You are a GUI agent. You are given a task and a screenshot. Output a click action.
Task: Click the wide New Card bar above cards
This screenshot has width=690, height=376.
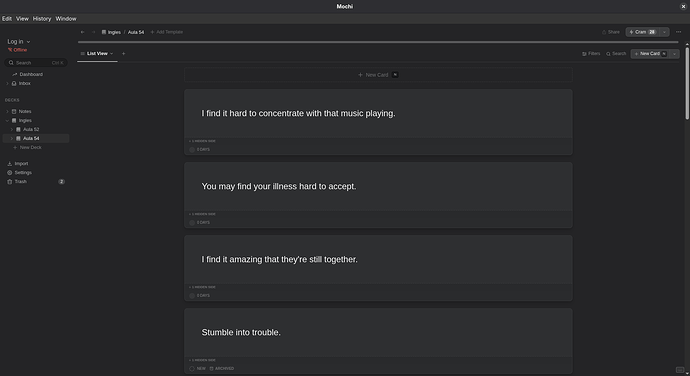(x=378, y=75)
